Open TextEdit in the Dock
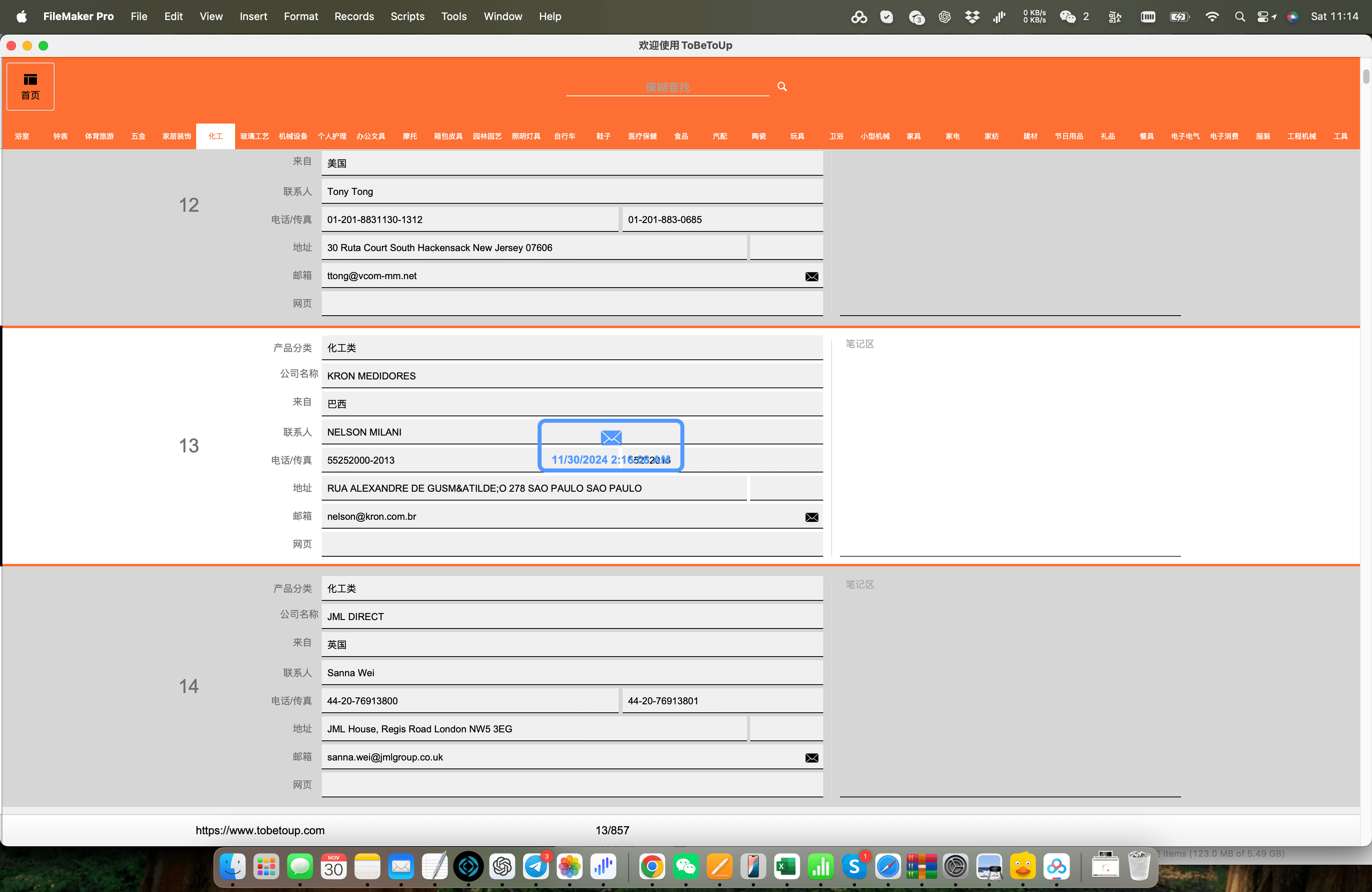Viewport: 1372px width, 892px height. [434, 866]
